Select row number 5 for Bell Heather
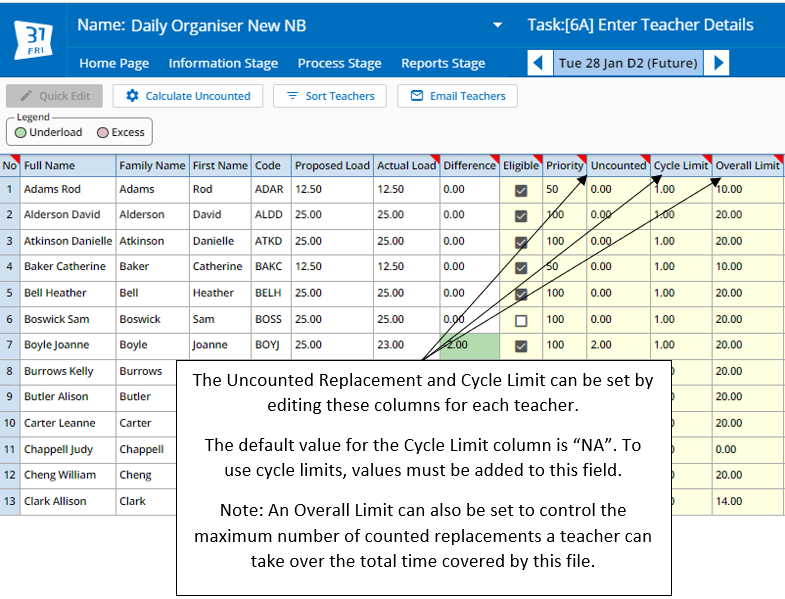Screen dimensions: 785x599 [x=10, y=292]
